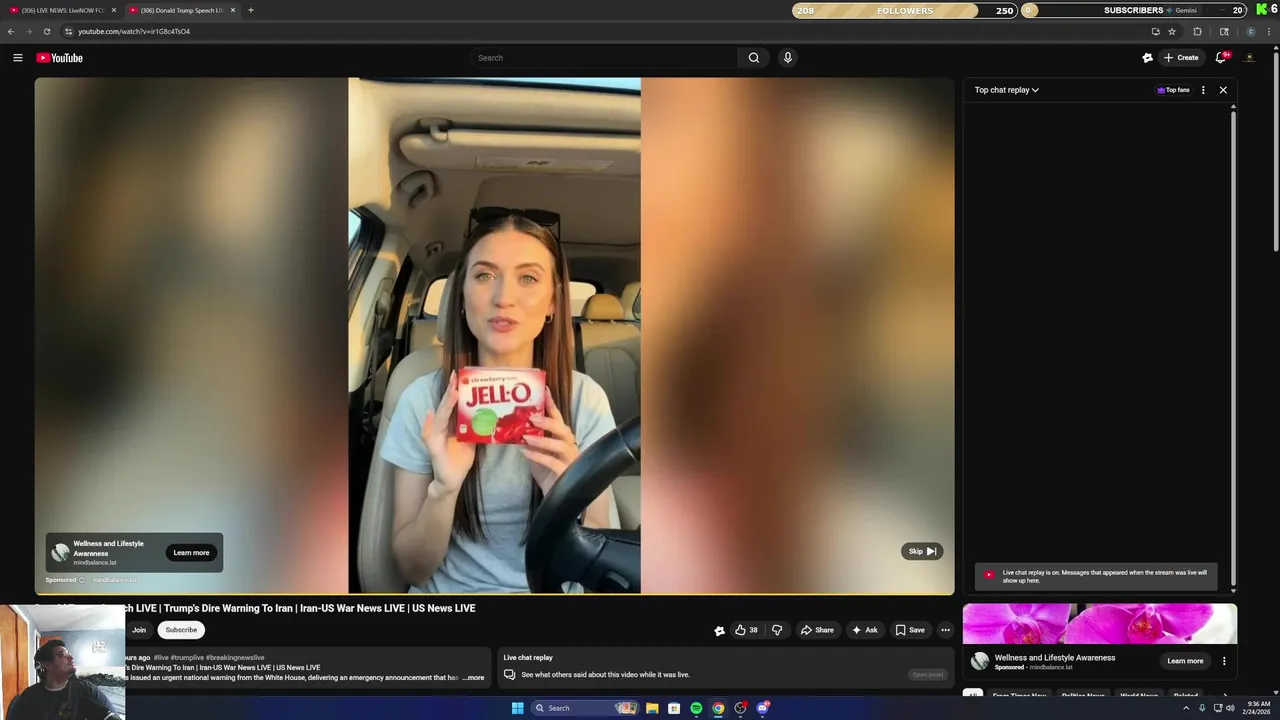Close the live chat replay panel

pos(1223,90)
